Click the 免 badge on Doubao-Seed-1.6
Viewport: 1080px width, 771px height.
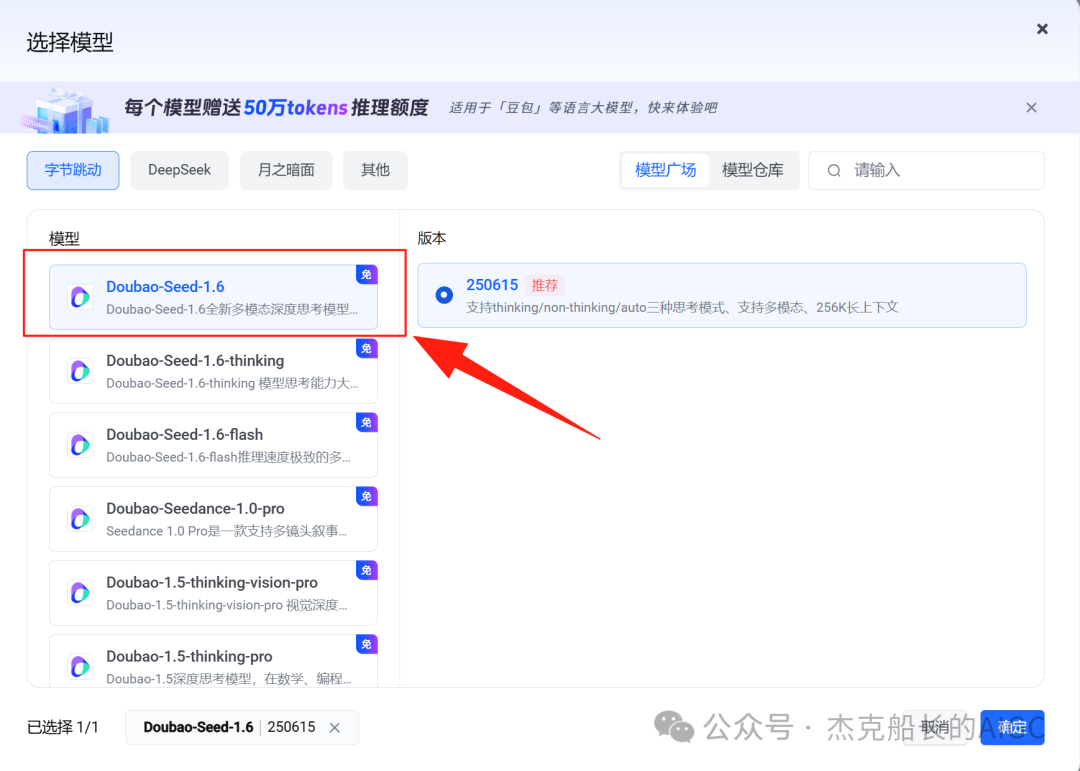366,274
